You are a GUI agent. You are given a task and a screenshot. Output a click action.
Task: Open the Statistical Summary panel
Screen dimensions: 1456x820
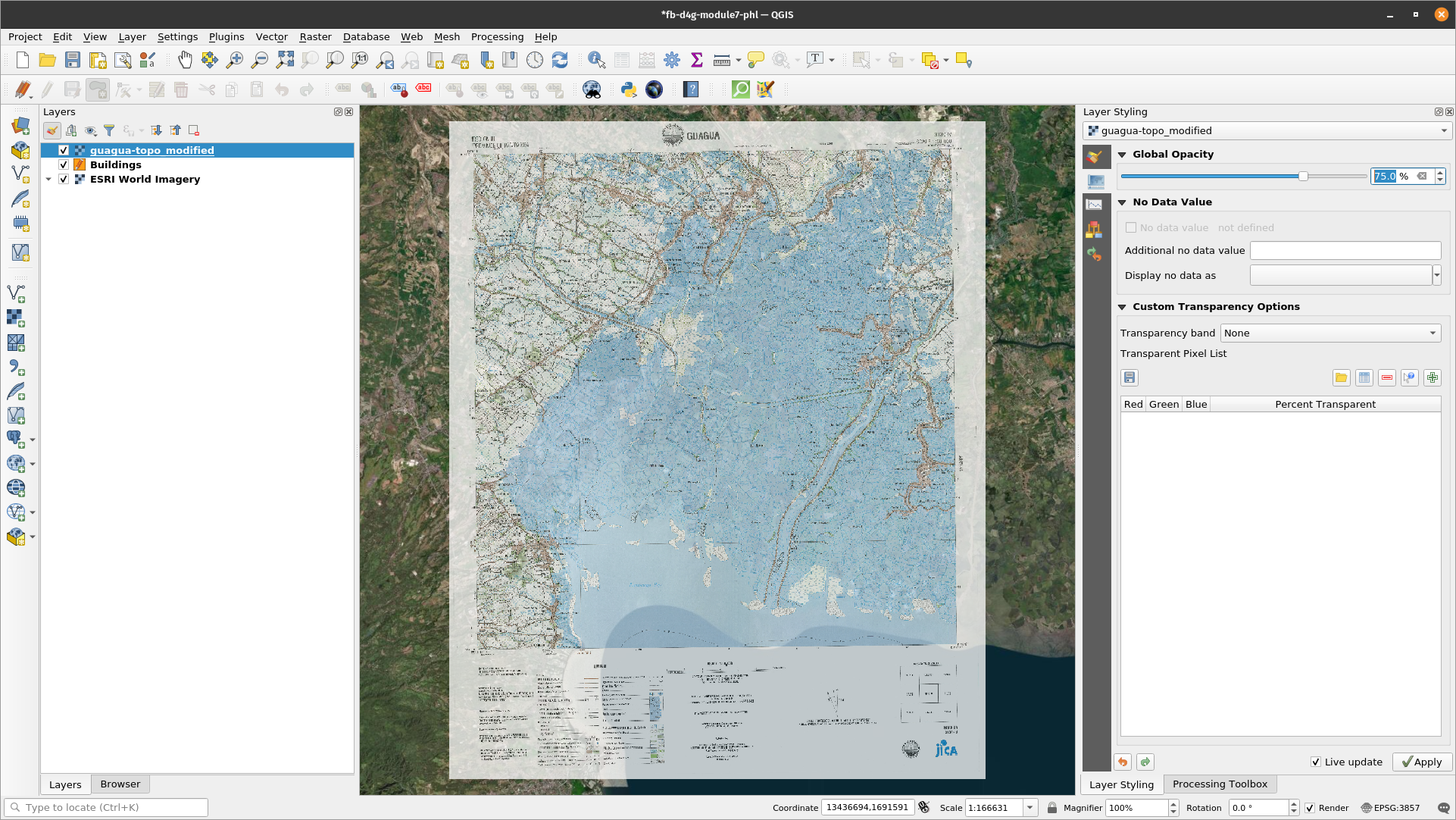pos(695,60)
